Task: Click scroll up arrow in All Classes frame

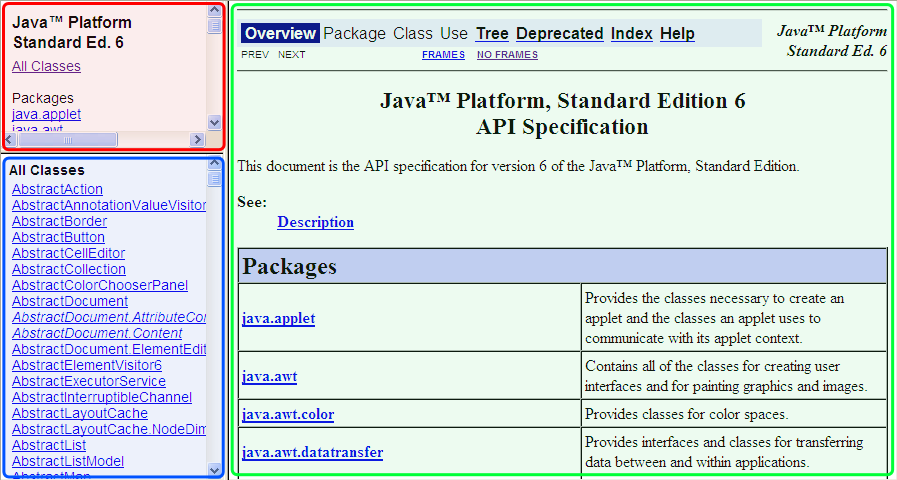Action: (215, 164)
